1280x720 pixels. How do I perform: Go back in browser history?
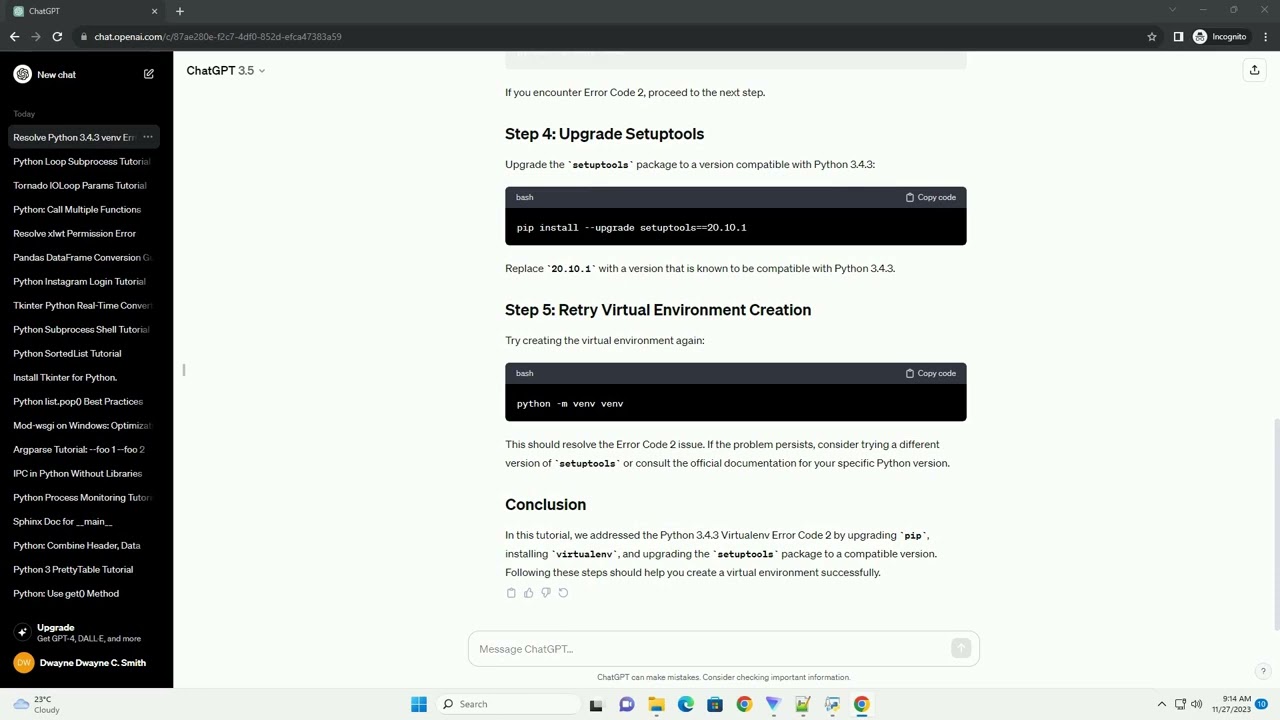click(x=14, y=37)
